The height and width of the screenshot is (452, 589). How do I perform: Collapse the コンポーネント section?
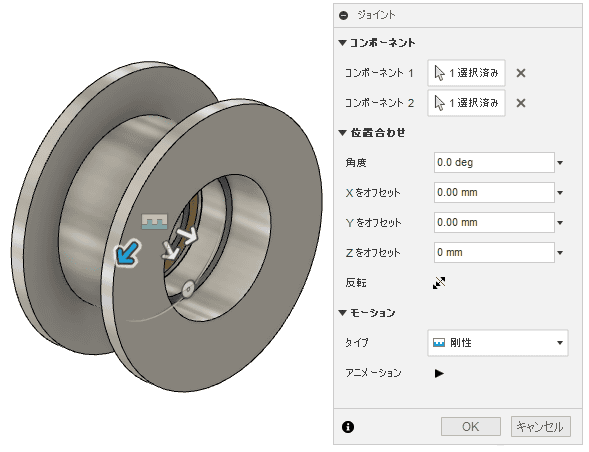click(342, 43)
